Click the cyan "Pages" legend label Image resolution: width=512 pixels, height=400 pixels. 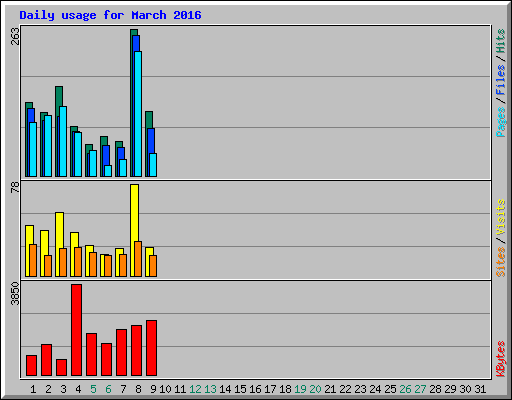click(501, 122)
